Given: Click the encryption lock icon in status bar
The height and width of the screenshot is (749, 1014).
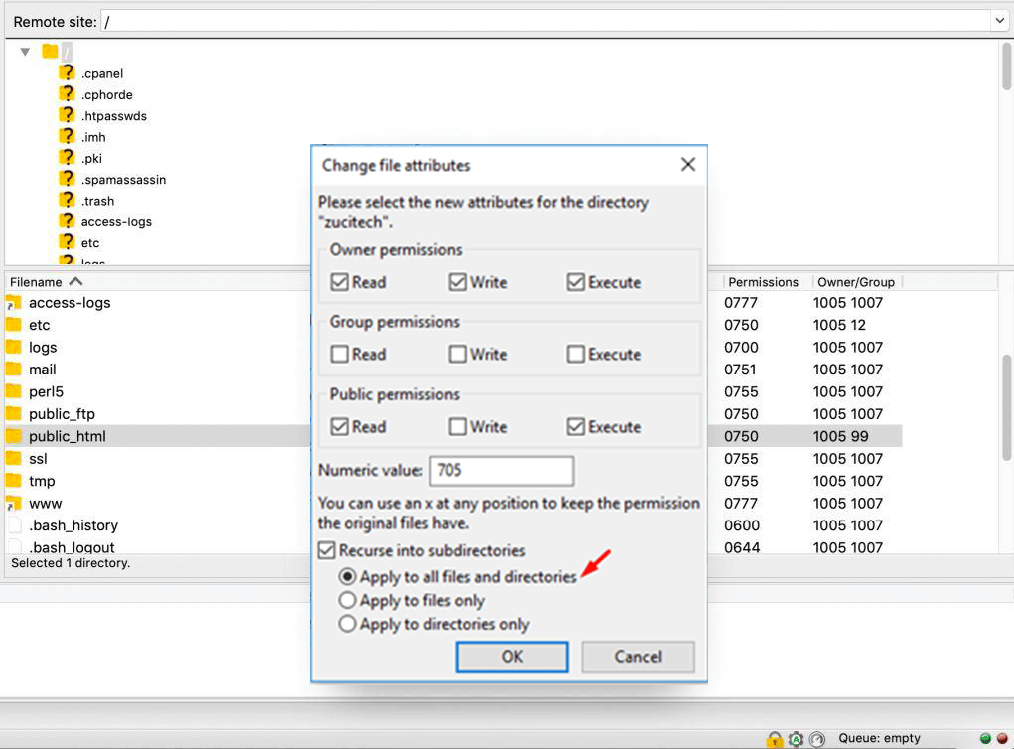Looking at the screenshot, I should click(774, 739).
